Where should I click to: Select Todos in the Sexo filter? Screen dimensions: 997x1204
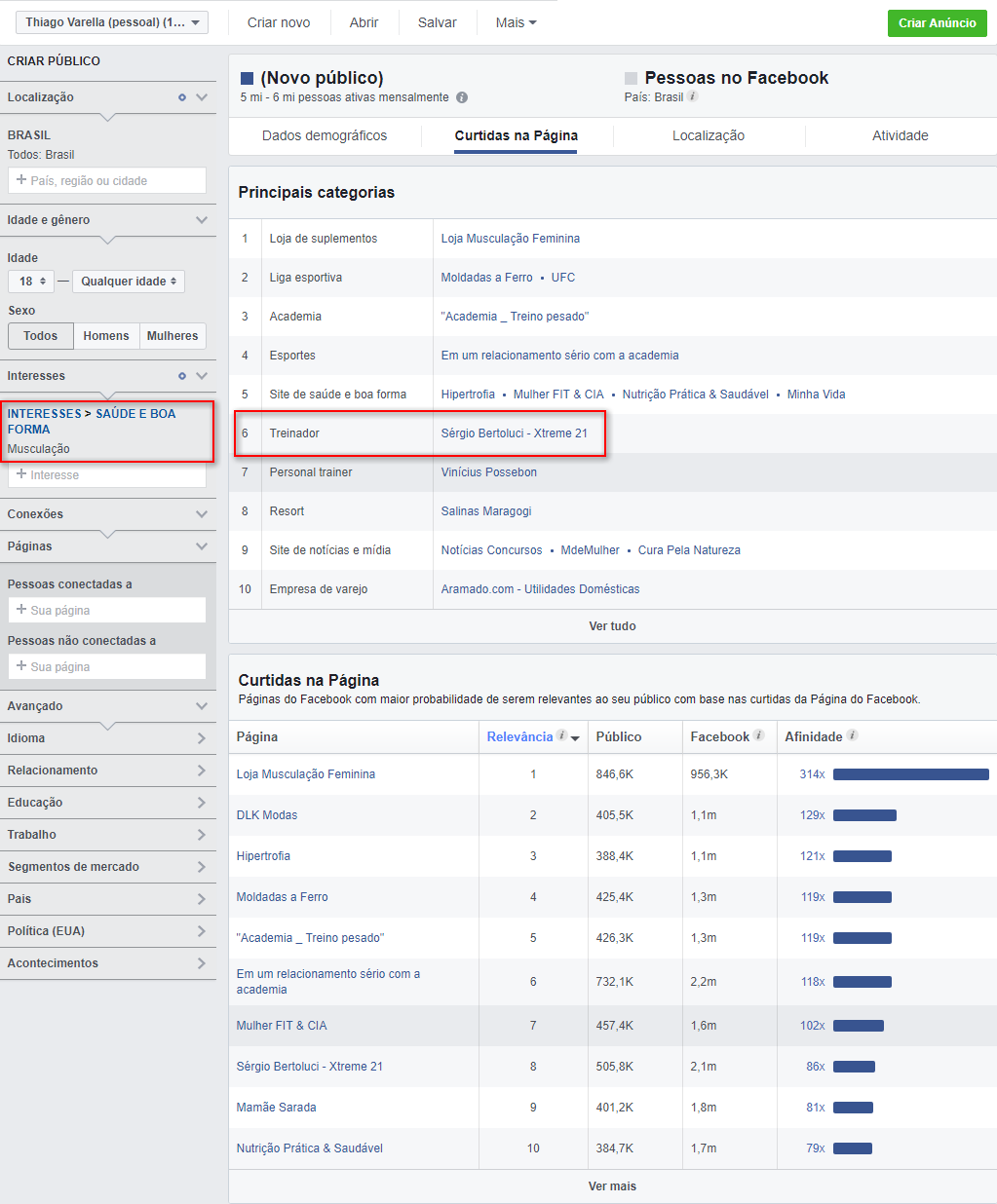click(41, 336)
